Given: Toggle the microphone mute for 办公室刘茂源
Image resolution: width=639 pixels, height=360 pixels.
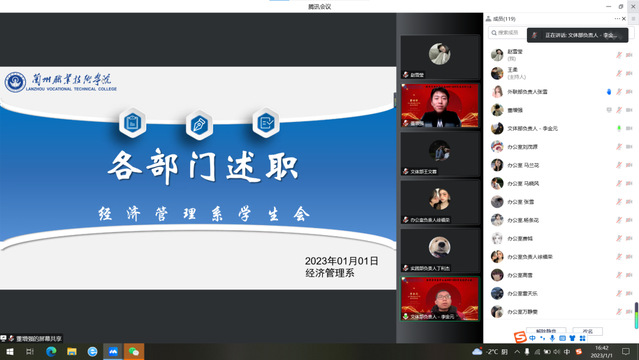Looking at the screenshot, I should pos(619,147).
